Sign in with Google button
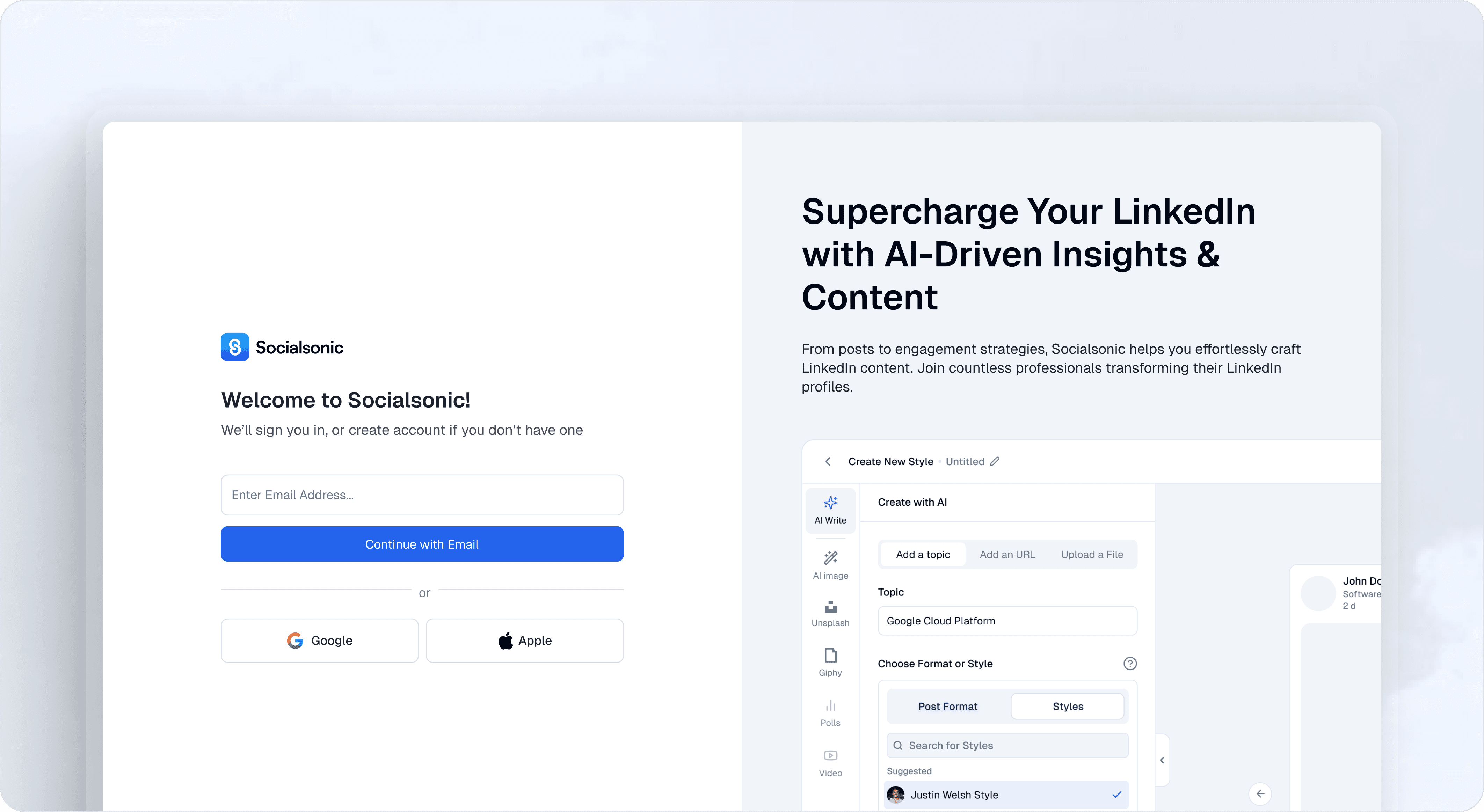Screen dimensions: 1484x812 click(x=319, y=641)
